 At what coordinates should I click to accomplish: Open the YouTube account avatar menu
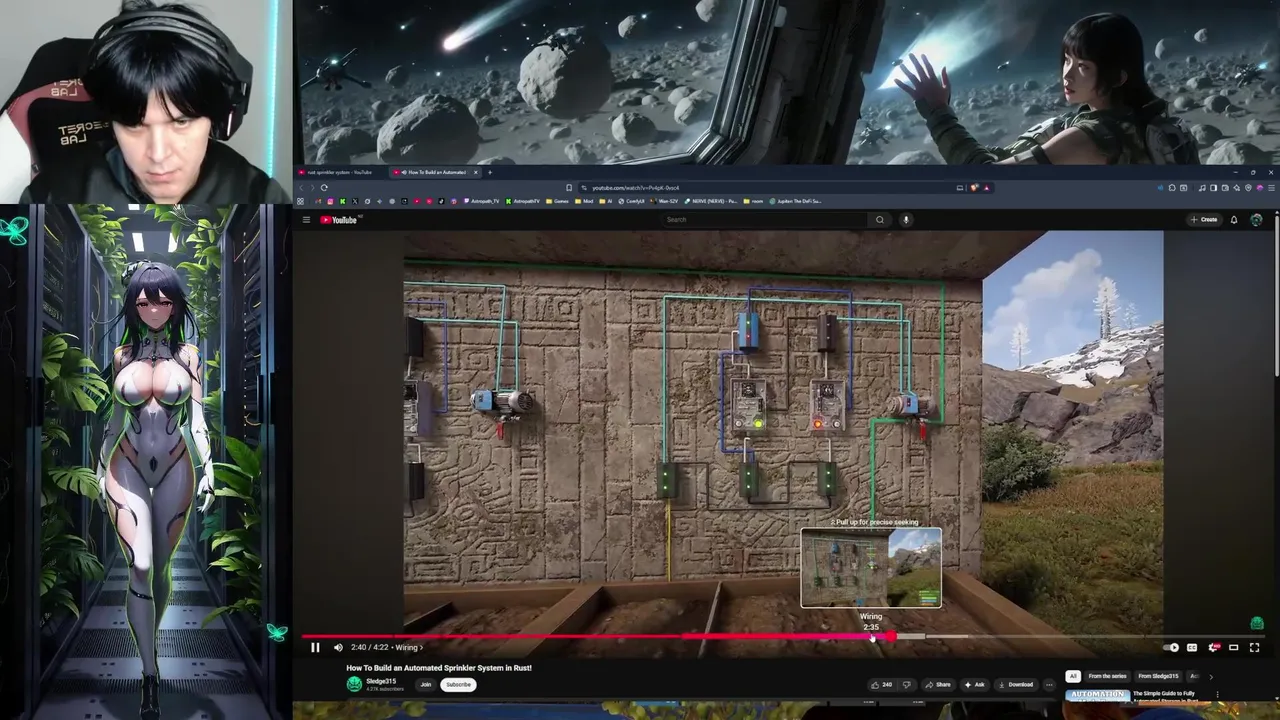point(1256,220)
